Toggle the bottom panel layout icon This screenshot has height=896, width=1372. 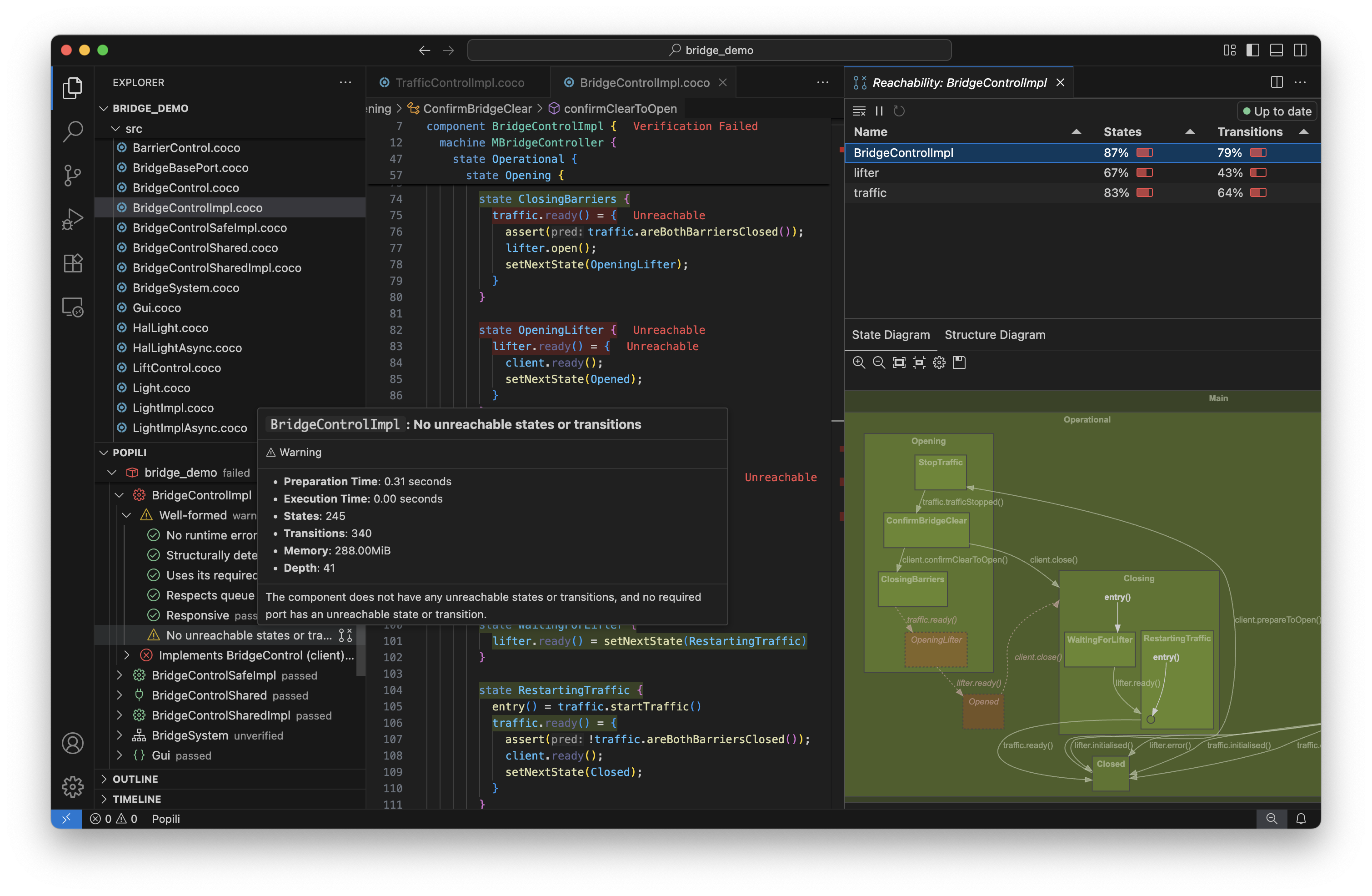pos(1277,50)
